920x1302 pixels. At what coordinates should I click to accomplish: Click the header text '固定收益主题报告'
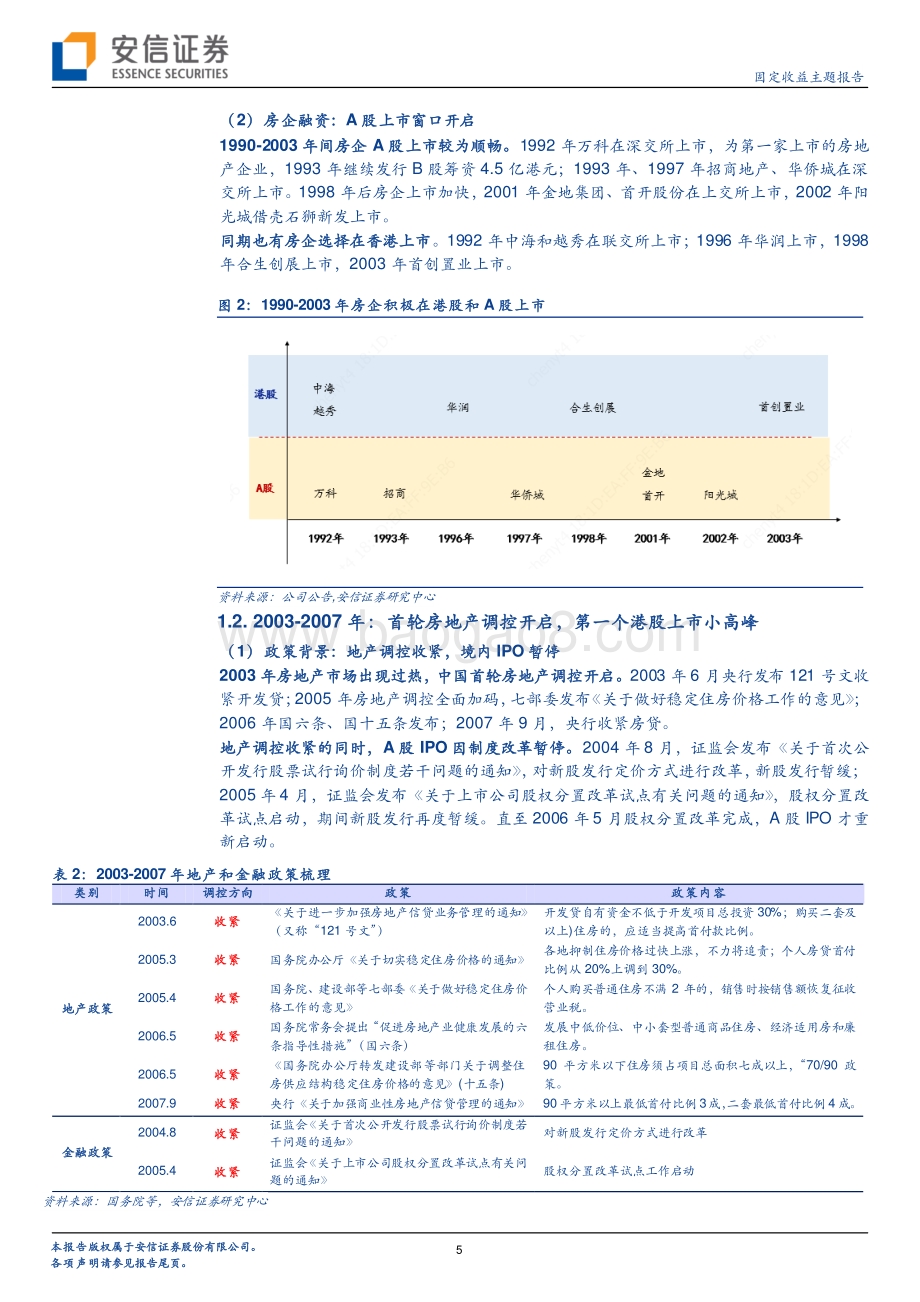(810, 77)
